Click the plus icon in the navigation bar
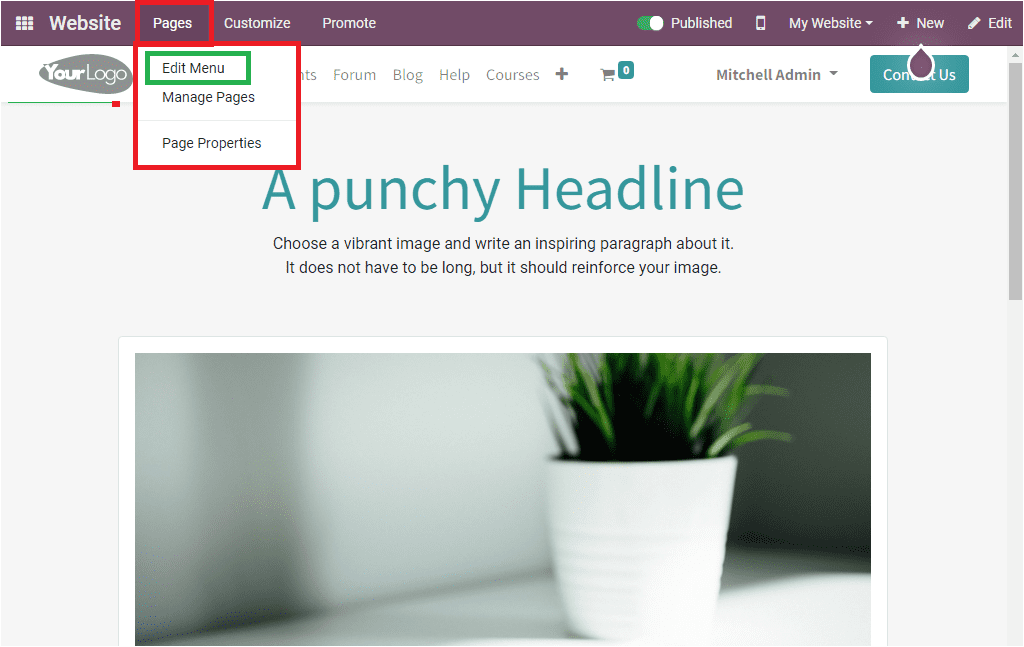Viewport: 1024px width, 647px height. 561,73
